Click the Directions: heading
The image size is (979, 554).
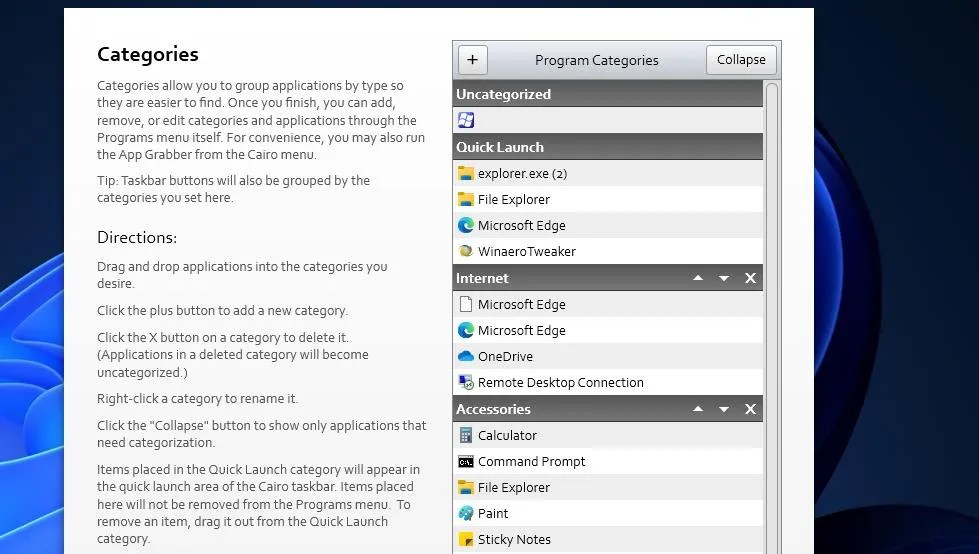pyautogui.click(x=137, y=237)
